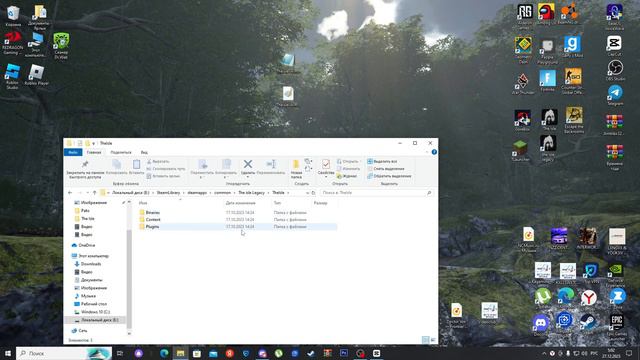Open recent locations dropdown arrow
Image resolution: width=640 pixels, height=360 pixels.
[87, 193]
